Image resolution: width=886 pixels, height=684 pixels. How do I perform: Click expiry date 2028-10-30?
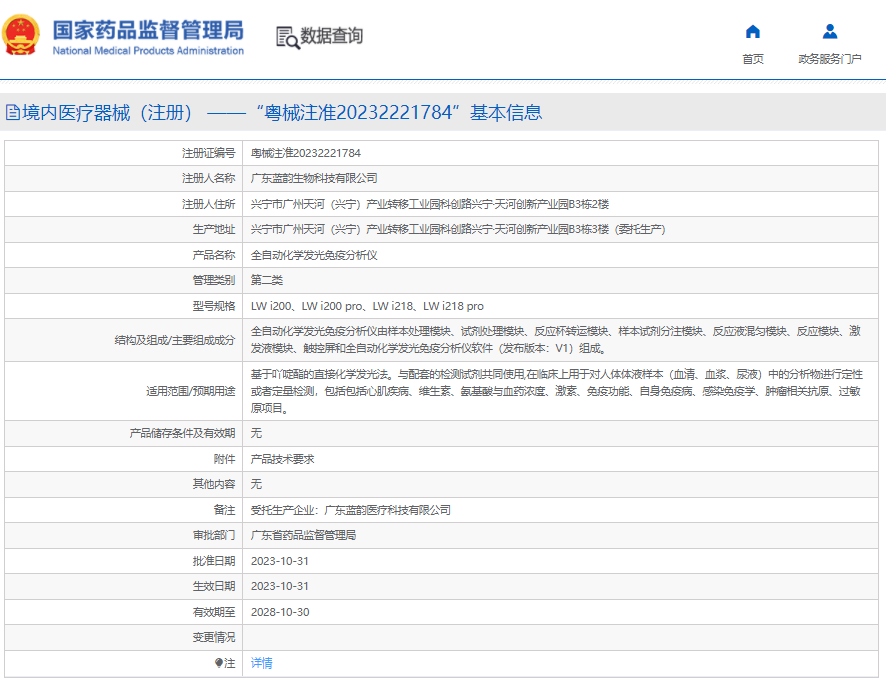tap(280, 612)
